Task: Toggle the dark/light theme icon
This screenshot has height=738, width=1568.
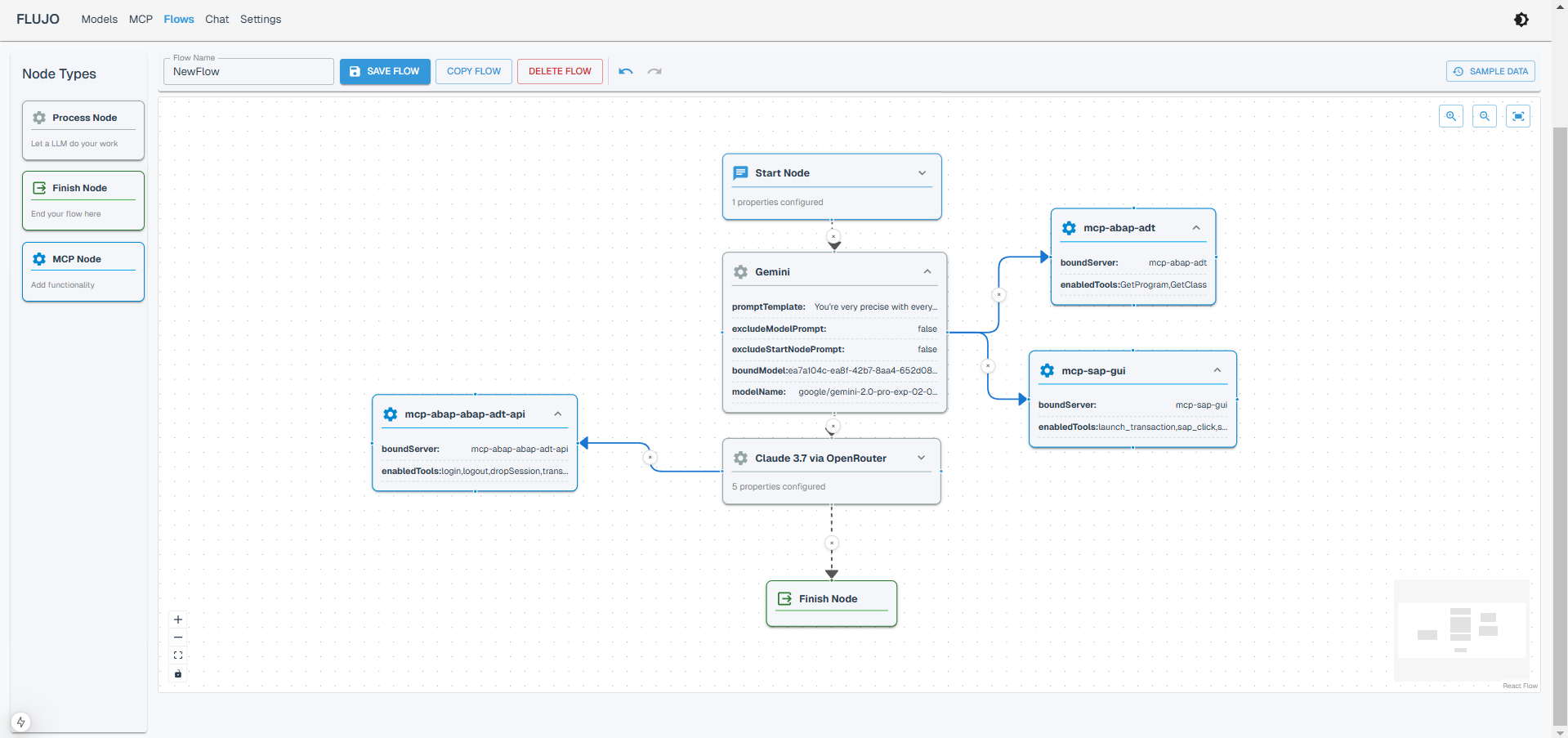Action: (1521, 20)
